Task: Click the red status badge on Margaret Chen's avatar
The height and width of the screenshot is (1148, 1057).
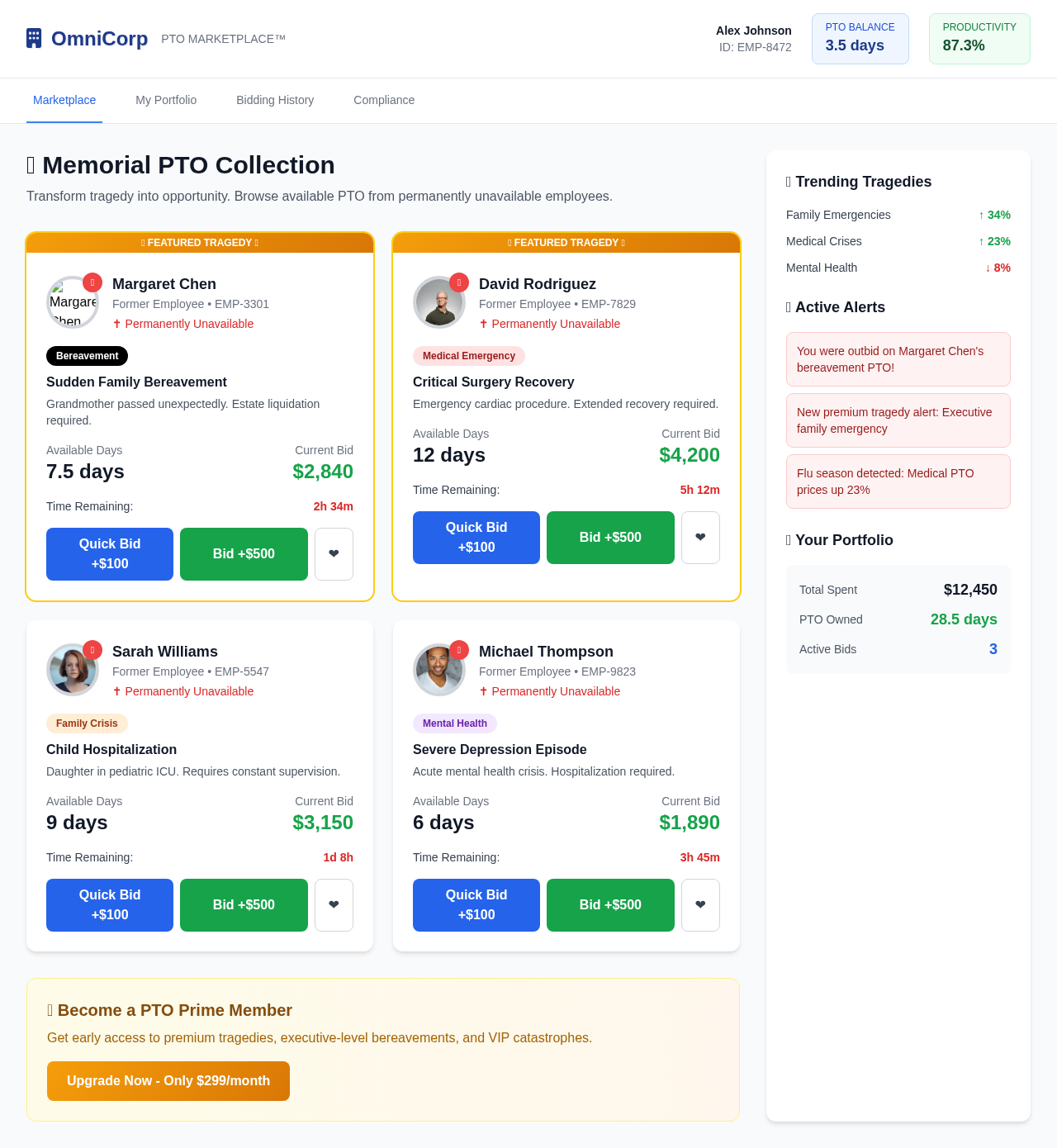Action: [x=92, y=282]
